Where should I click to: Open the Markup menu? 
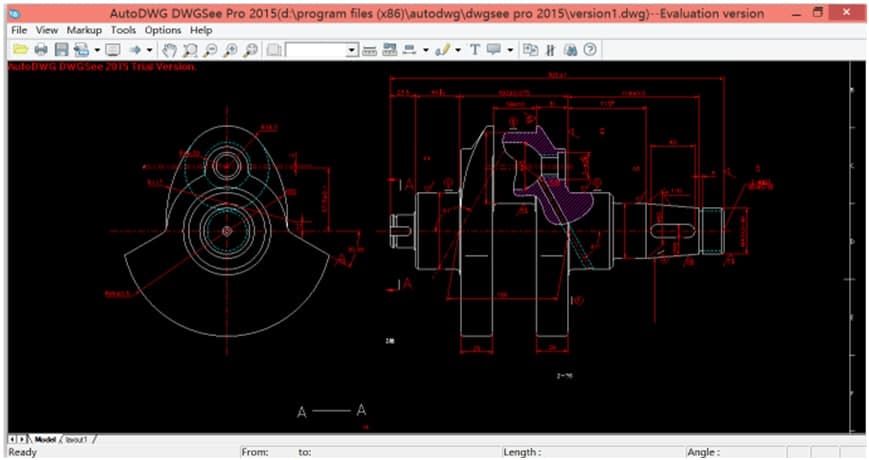84,30
